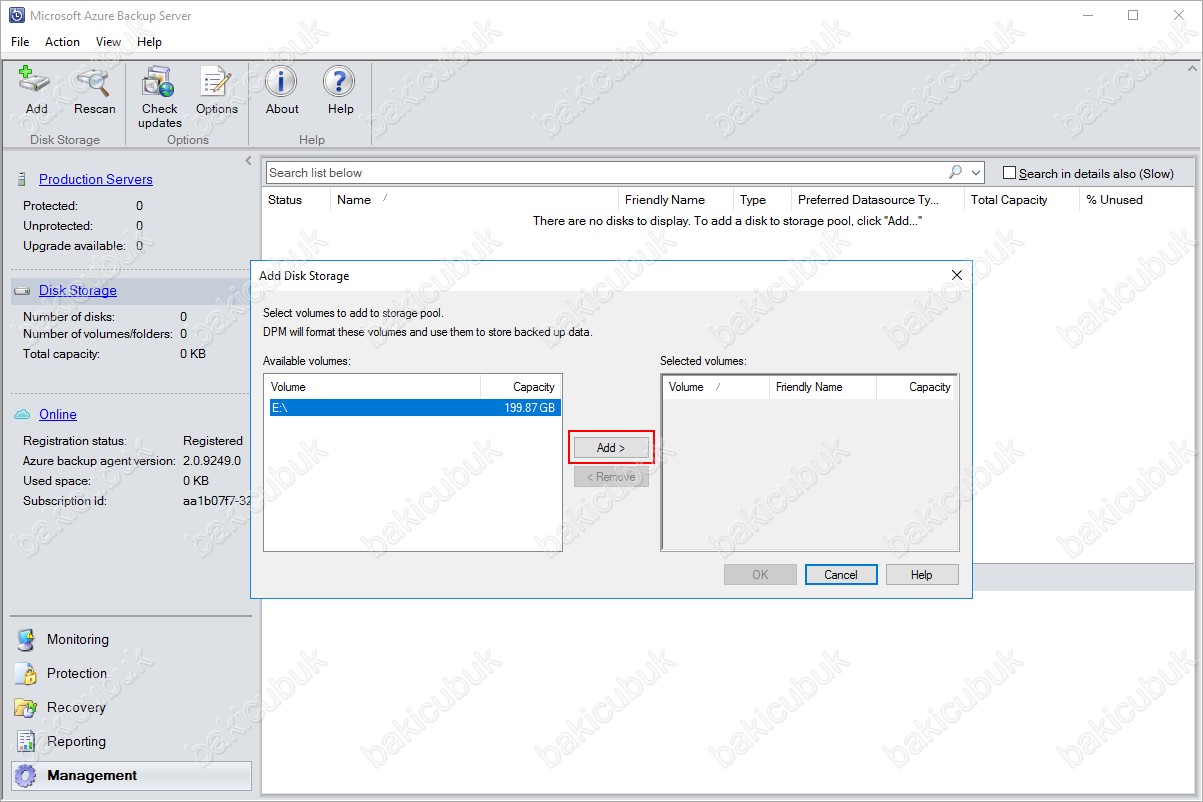Open the Options toolbar icon
This screenshot has height=802, width=1203.
point(216,82)
